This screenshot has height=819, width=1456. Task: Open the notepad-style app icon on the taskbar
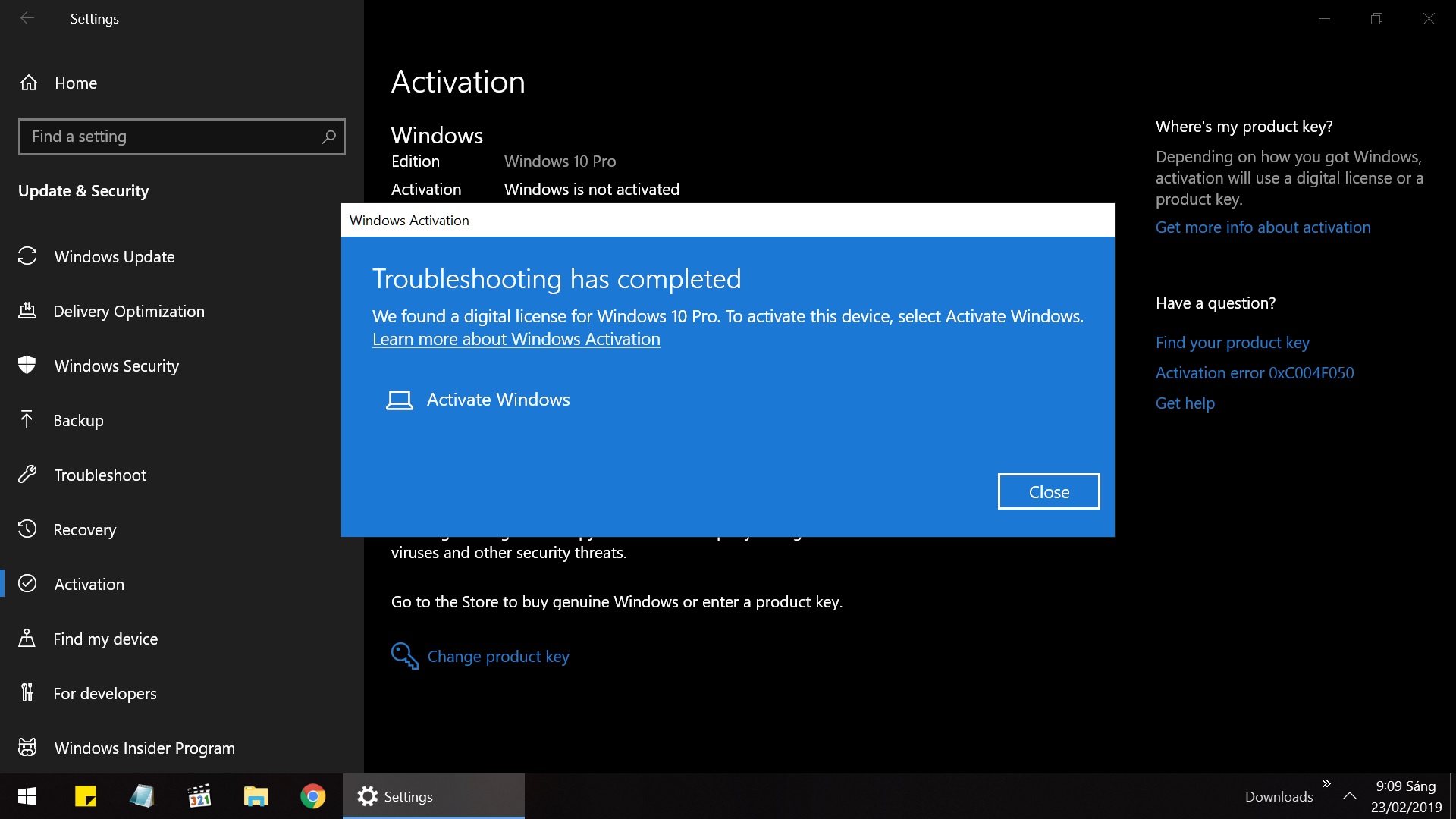tap(142, 796)
